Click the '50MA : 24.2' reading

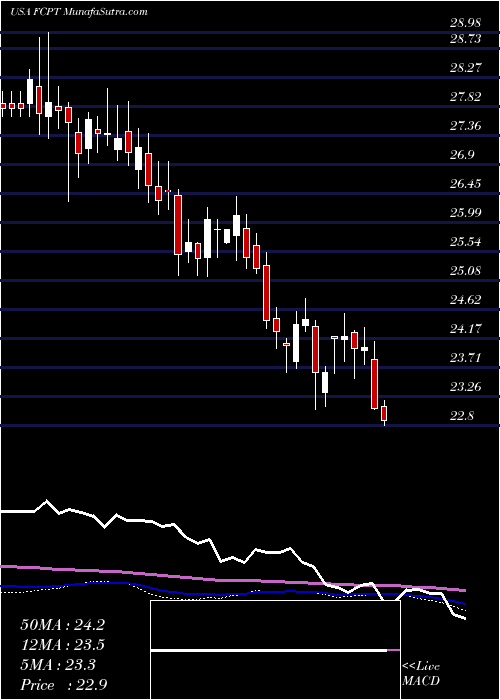(62, 625)
